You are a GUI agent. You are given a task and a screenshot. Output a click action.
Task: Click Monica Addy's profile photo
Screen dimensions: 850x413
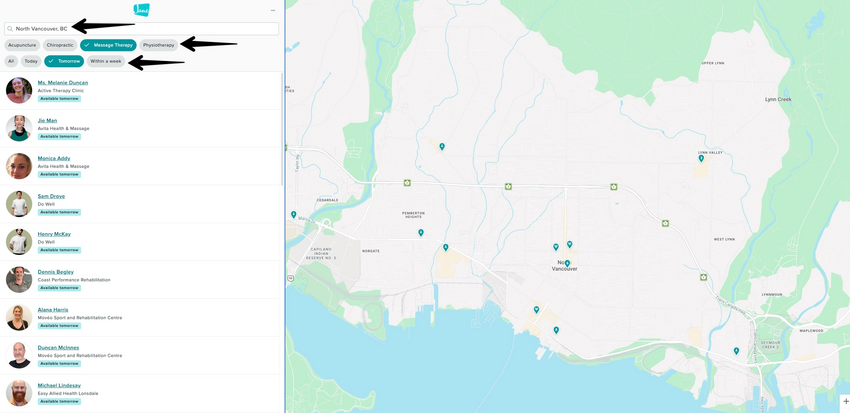coord(18,166)
